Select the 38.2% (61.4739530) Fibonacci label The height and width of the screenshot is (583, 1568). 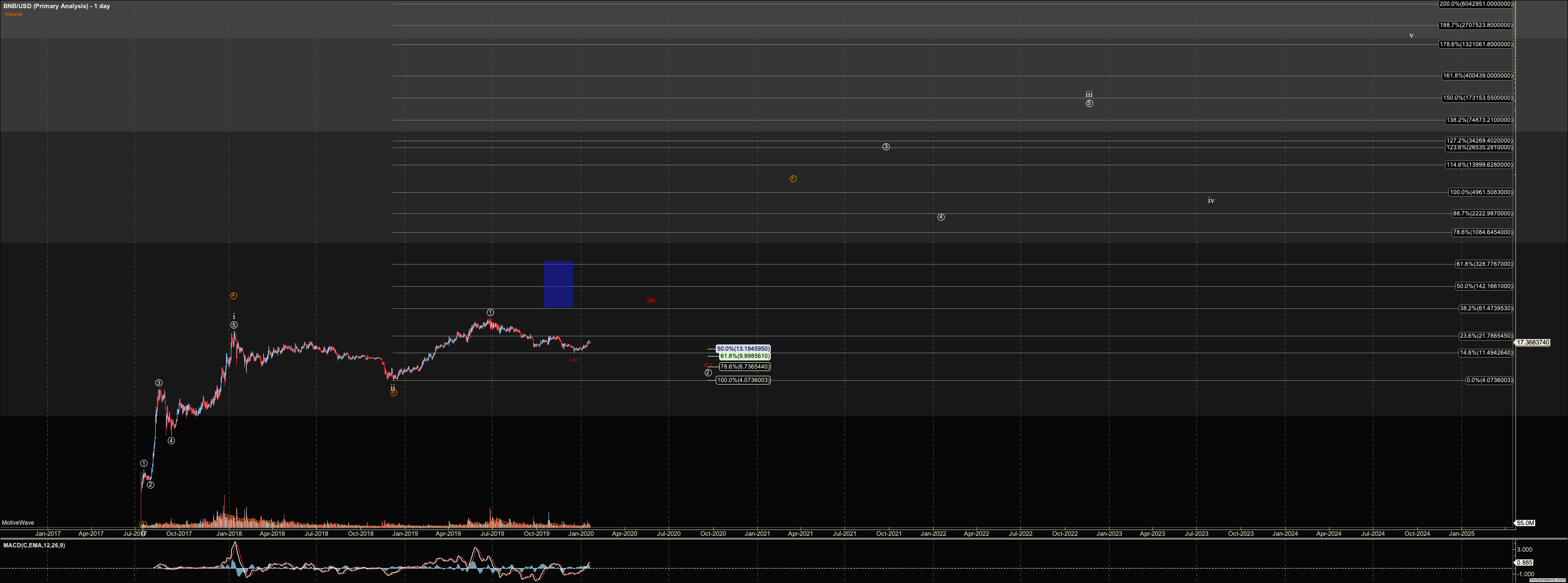[x=1486, y=308]
